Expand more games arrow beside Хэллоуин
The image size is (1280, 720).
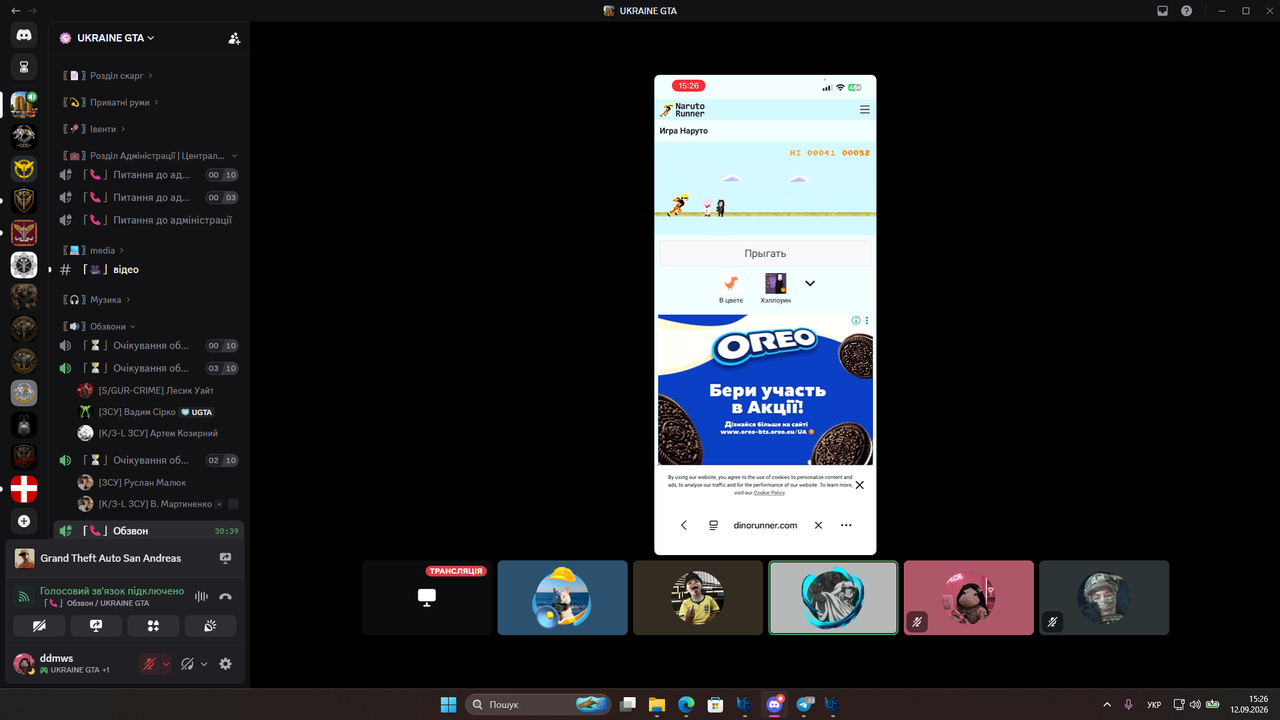(810, 284)
